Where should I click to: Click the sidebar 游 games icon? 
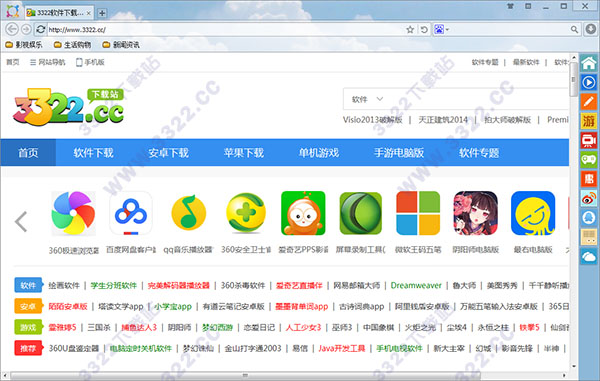pos(589,121)
